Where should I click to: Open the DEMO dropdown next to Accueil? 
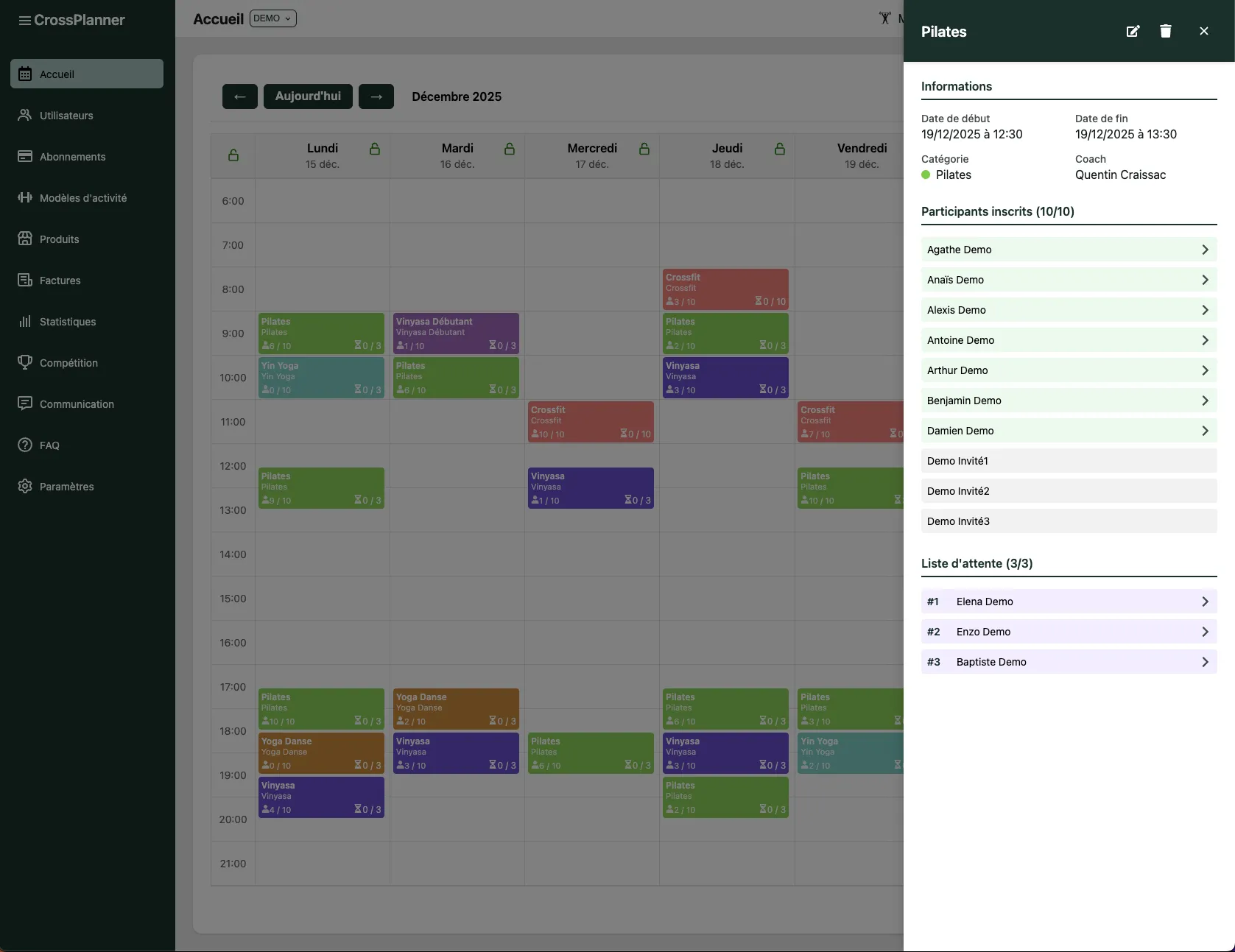tap(272, 18)
